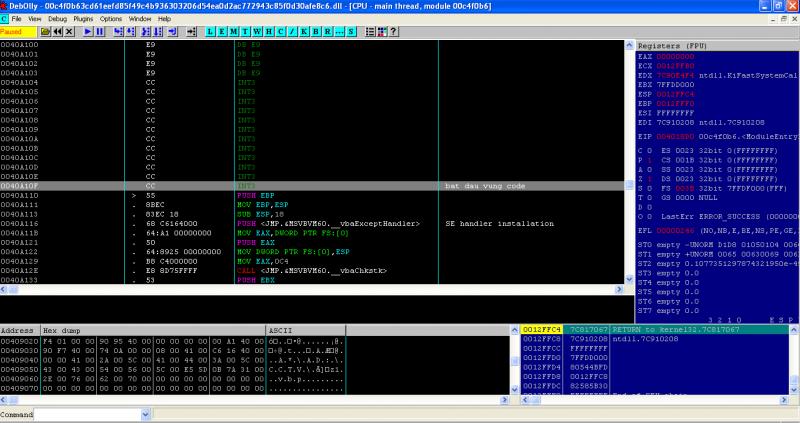800x423 pixels.
Task: Select EIP register row
Action: pyautogui.click(x=718, y=137)
